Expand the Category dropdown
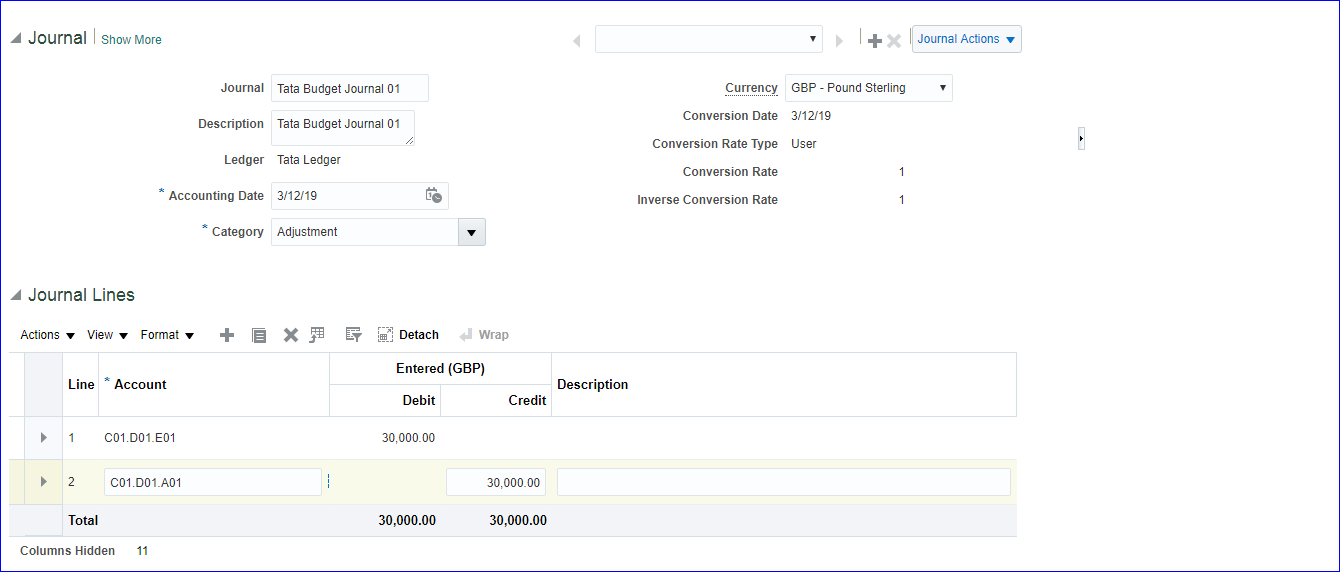Image resolution: width=1340 pixels, height=572 pixels. tap(472, 232)
